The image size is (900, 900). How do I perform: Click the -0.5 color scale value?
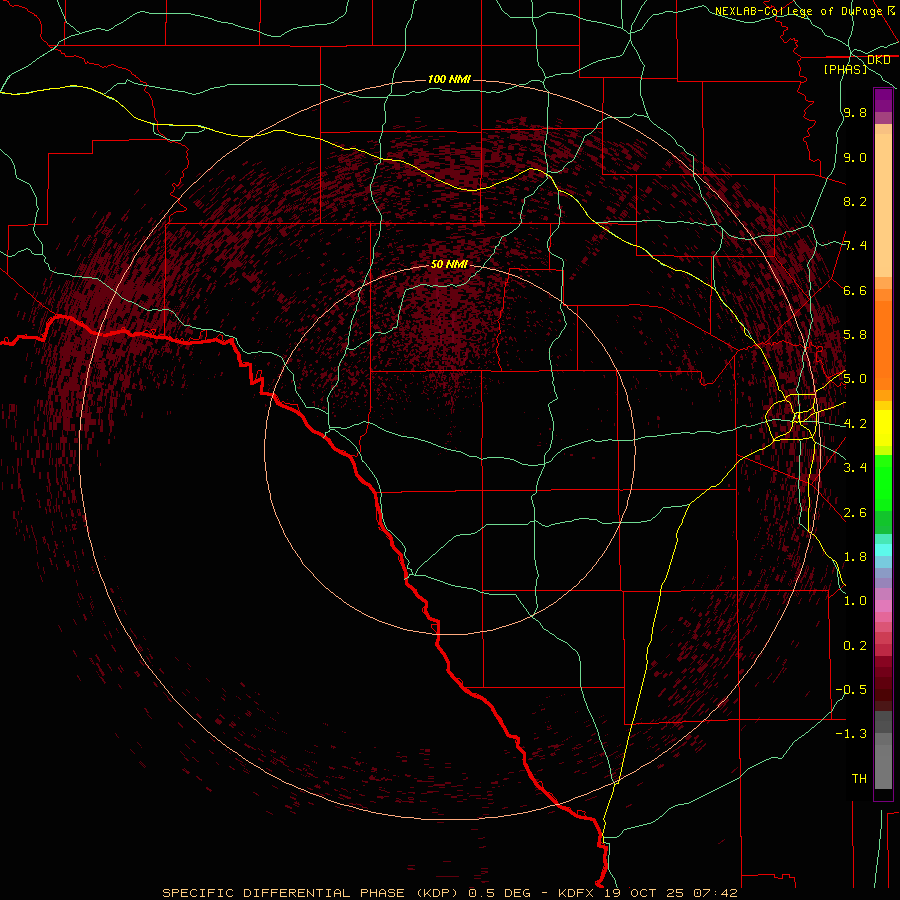[x=851, y=690]
